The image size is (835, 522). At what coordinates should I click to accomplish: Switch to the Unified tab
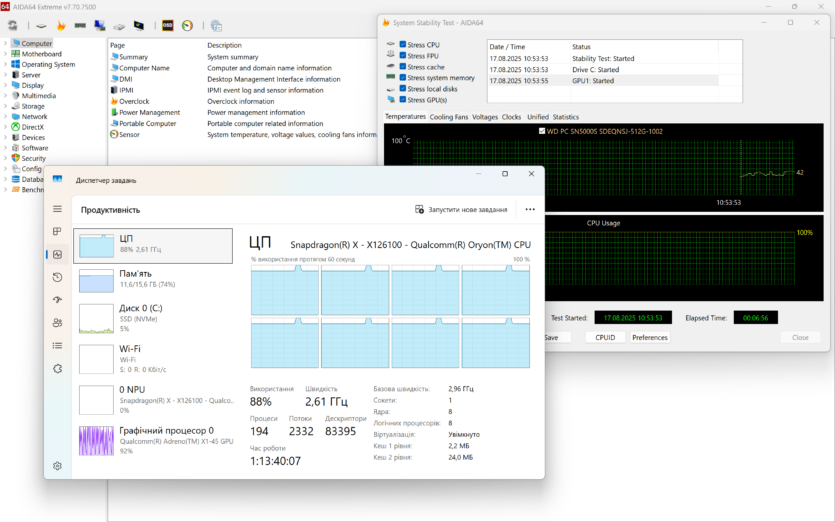click(538, 117)
